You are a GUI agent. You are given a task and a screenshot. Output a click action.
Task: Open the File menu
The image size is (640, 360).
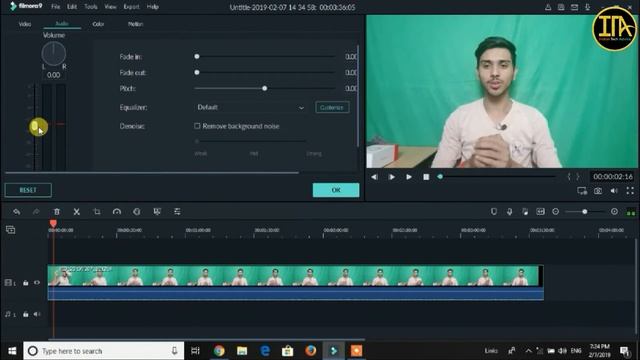click(x=56, y=7)
